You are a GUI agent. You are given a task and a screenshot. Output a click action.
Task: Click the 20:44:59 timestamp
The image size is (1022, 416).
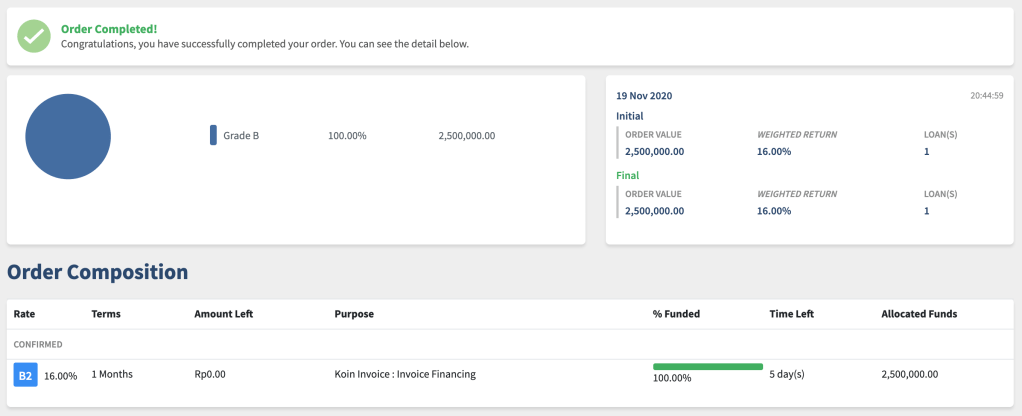click(x=986, y=96)
